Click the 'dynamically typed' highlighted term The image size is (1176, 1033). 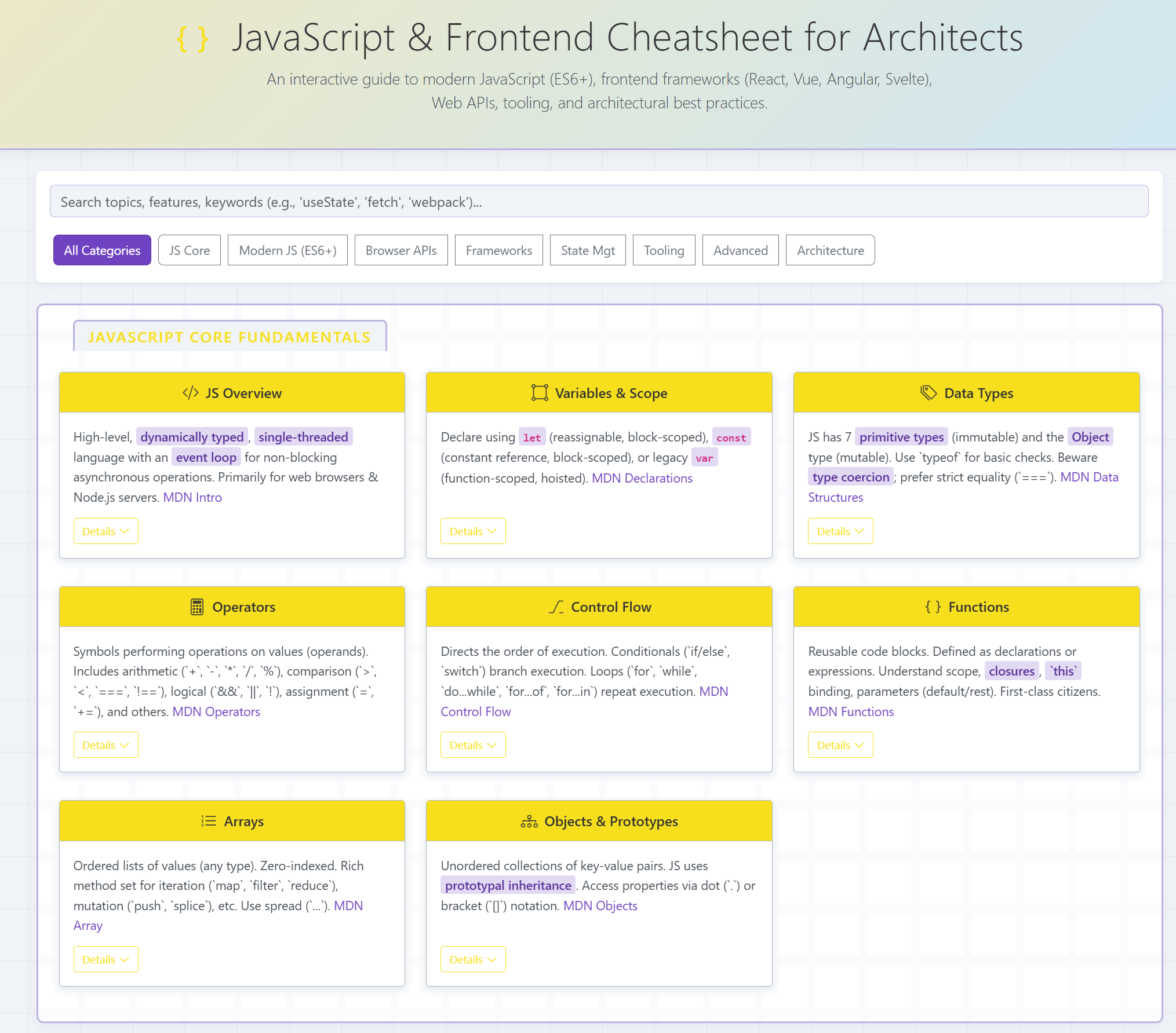coord(192,437)
